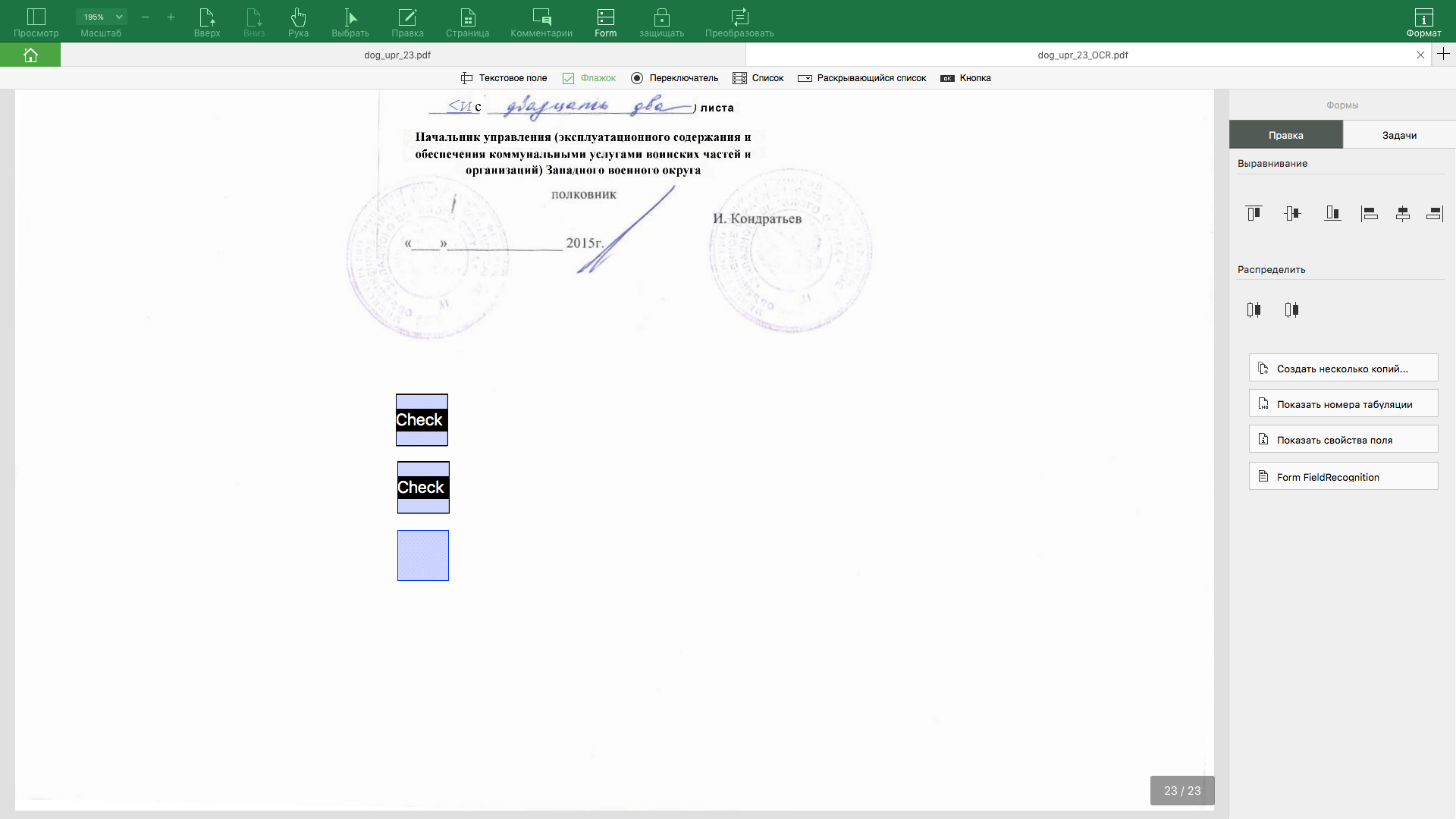The height and width of the screenshot is (819, 1456).
Task: Choose the Текстовое поле form tool
Action: coord(504,78)
